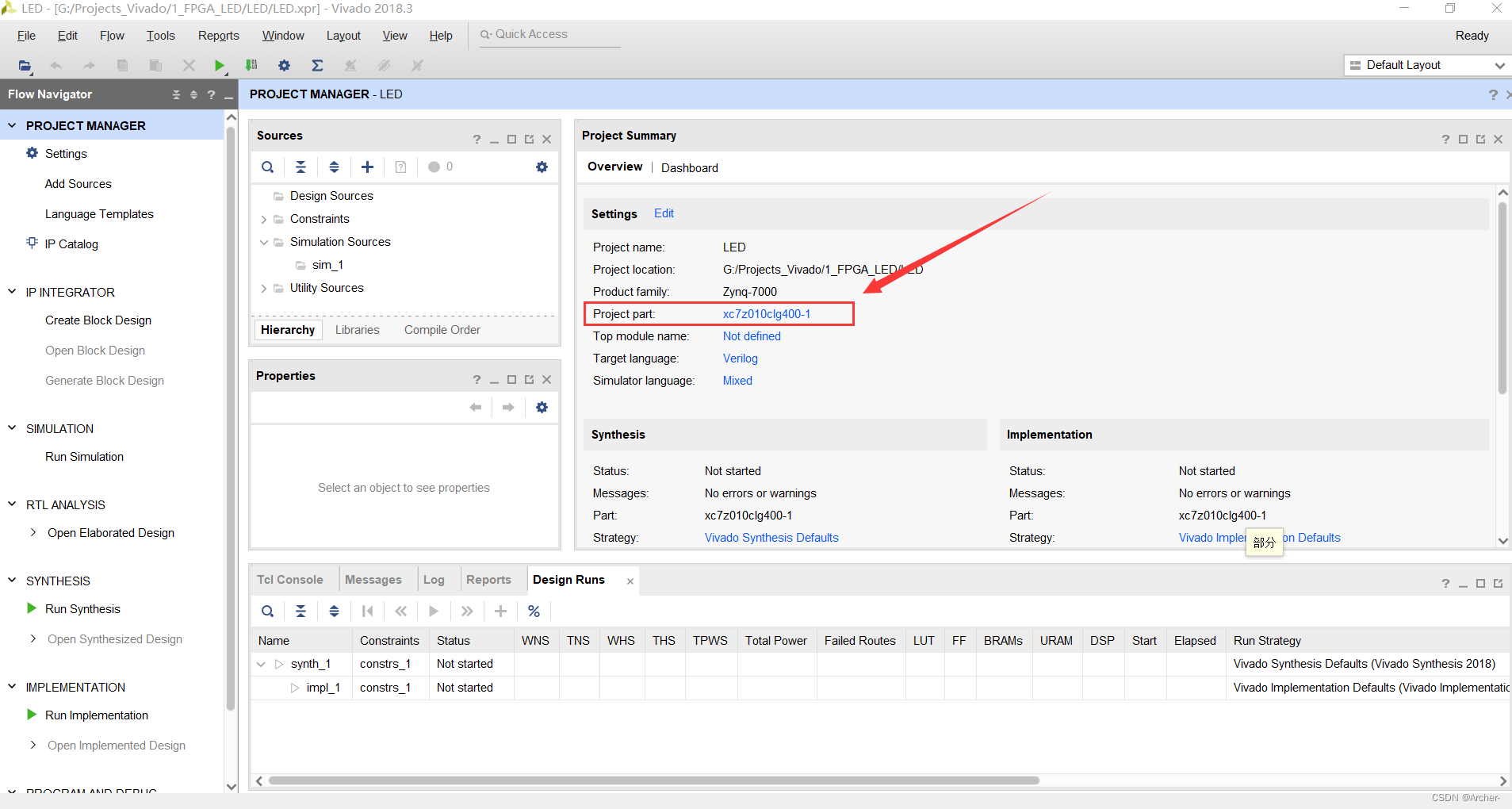Click Run Implementation in Flow Navigator

[x=97, y=715]
